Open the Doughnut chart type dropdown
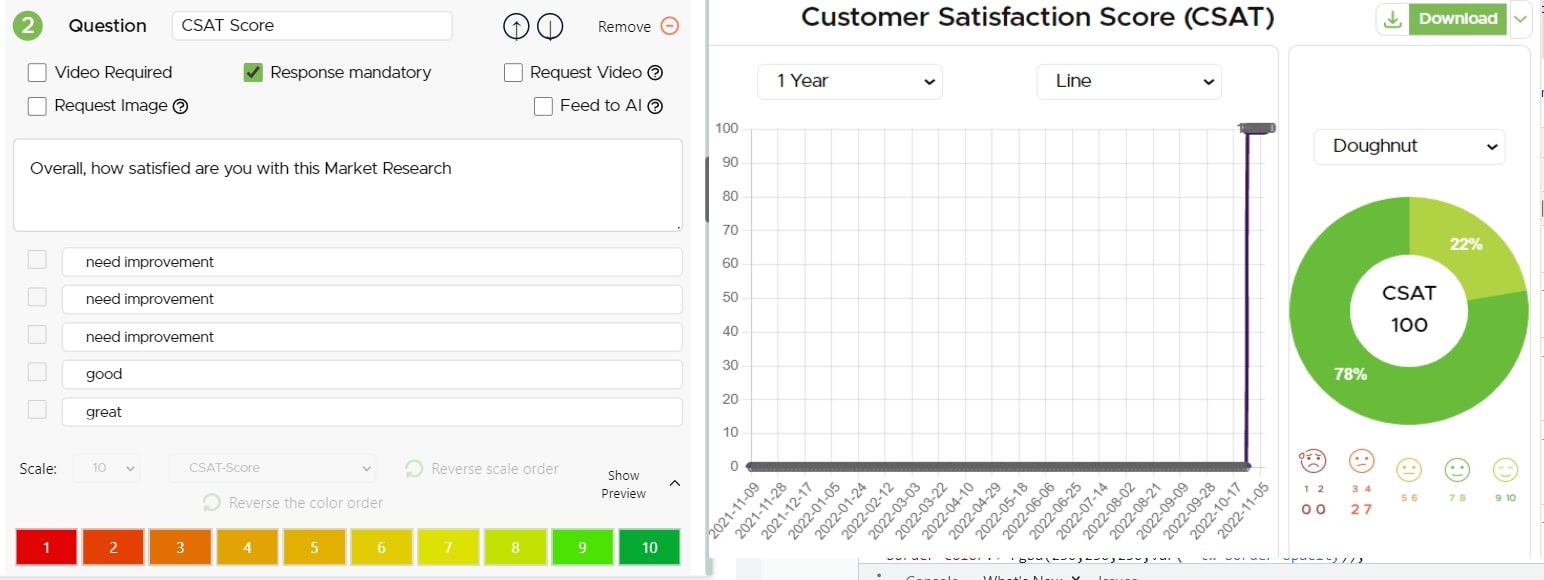This screenshot has width=1544, height=580. tap(1408, 146)
